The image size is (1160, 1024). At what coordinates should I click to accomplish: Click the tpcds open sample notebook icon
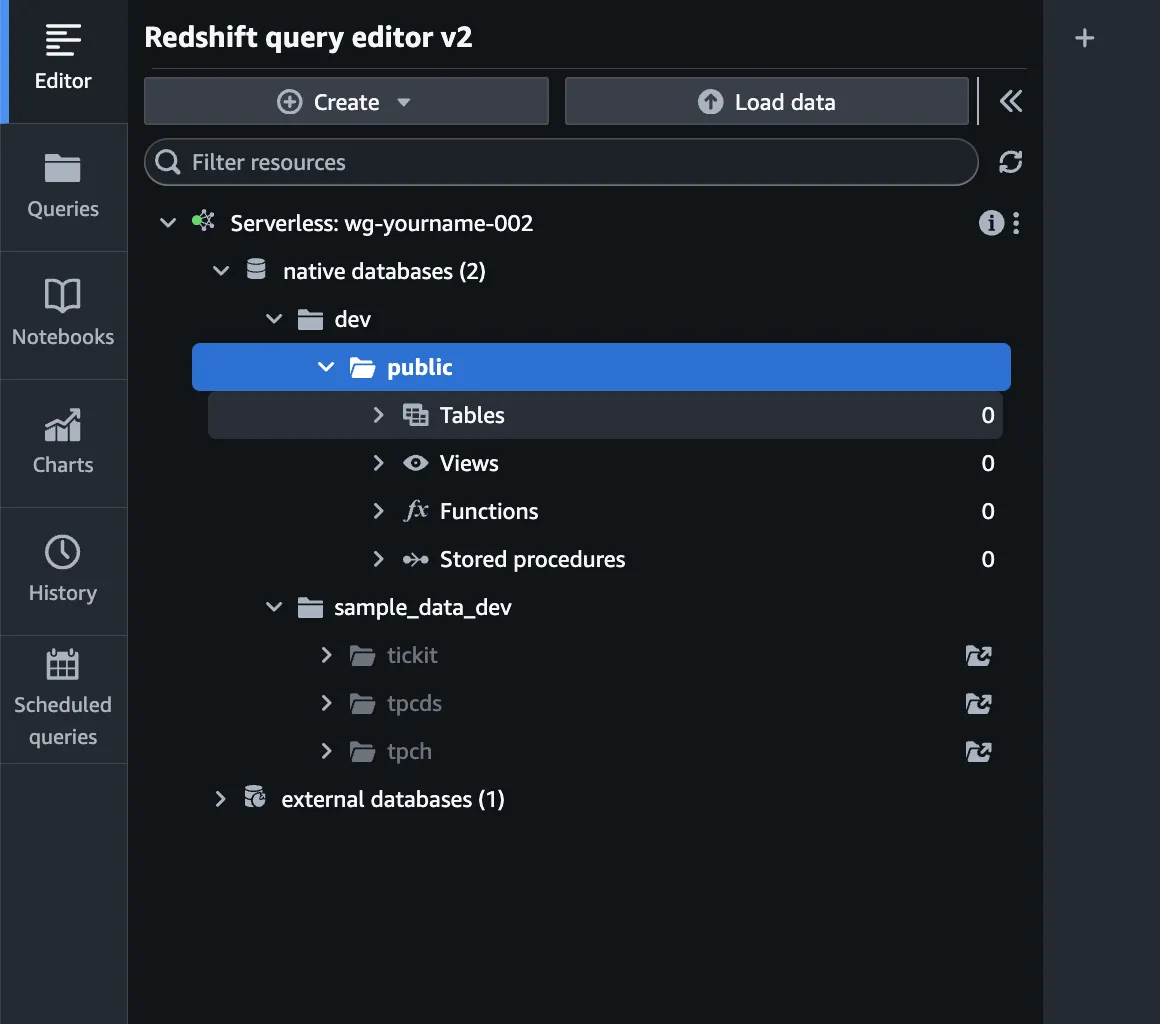tap(978, 704)
